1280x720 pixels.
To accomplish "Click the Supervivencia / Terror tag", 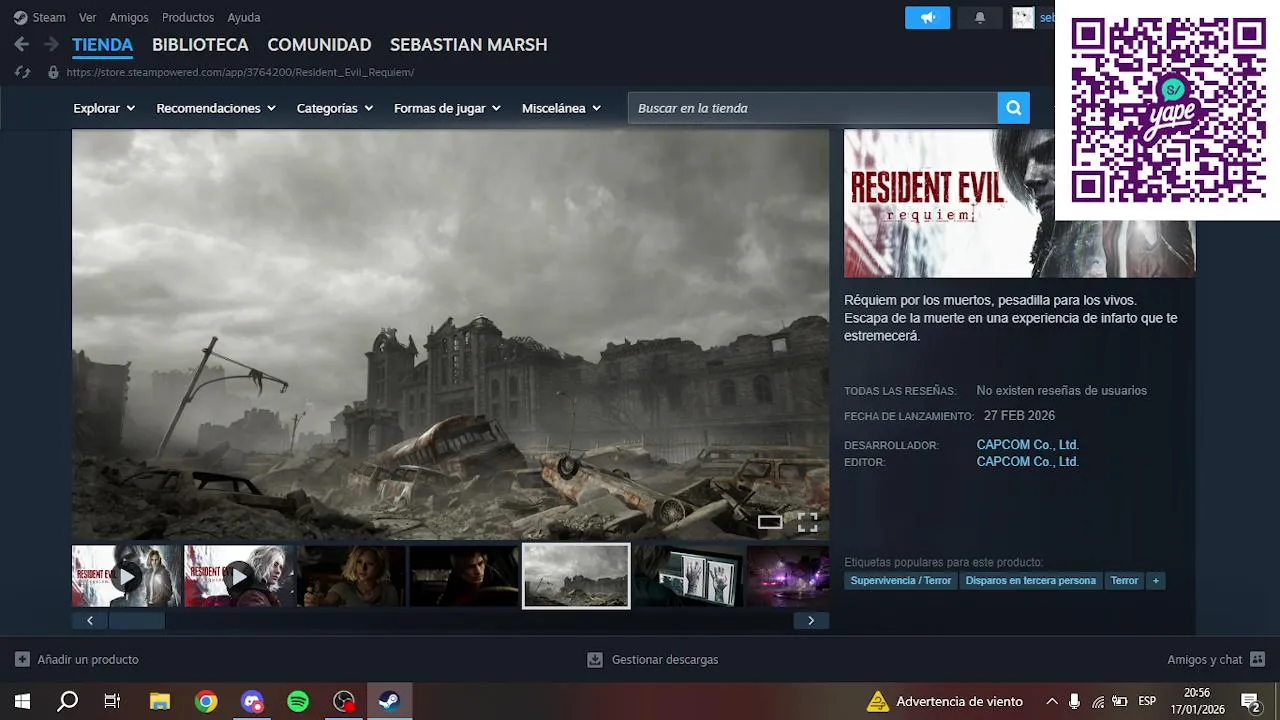I will click(x=901, y=581).
